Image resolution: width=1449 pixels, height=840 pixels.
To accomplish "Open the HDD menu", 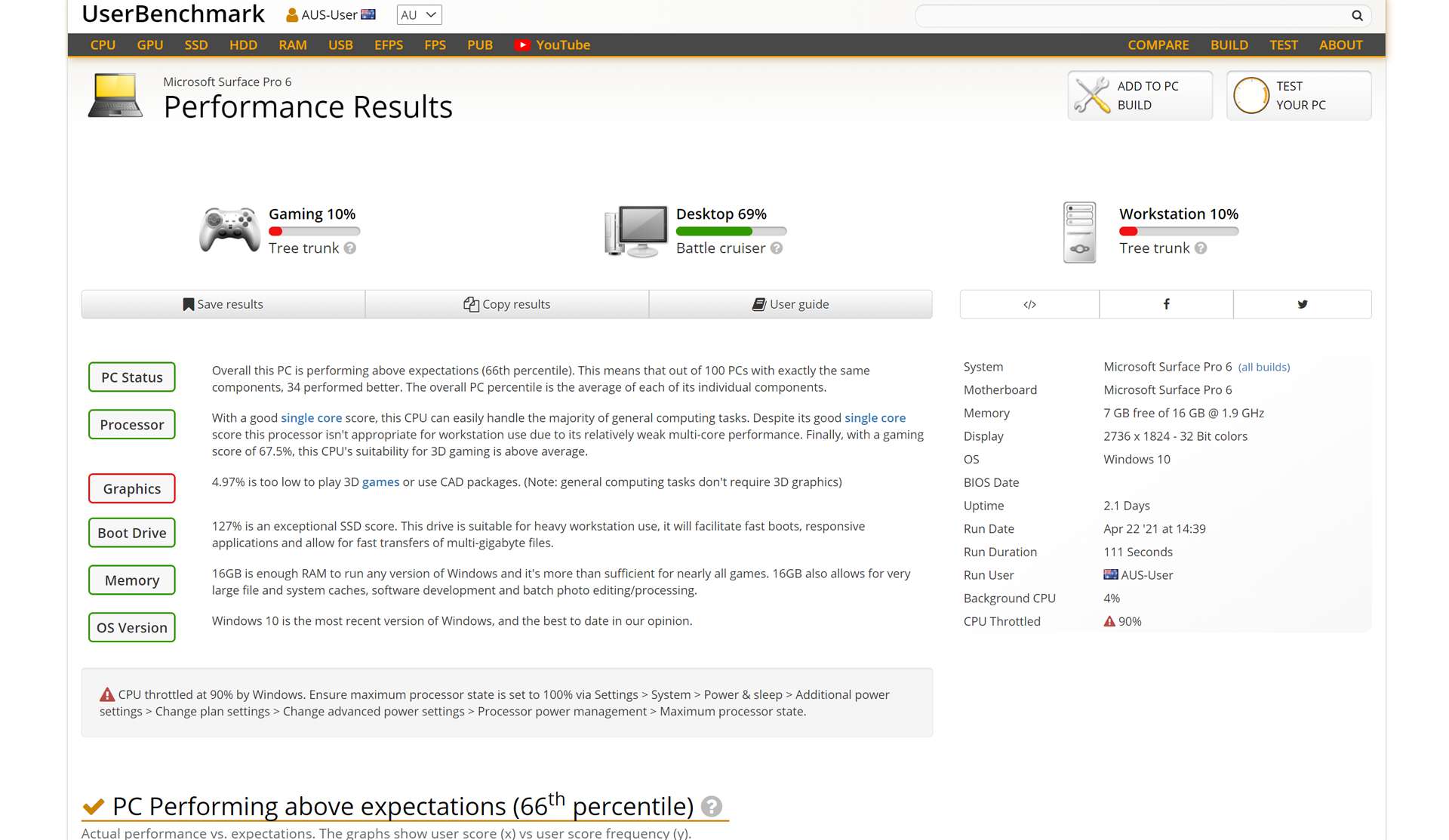I will point(243,45).
